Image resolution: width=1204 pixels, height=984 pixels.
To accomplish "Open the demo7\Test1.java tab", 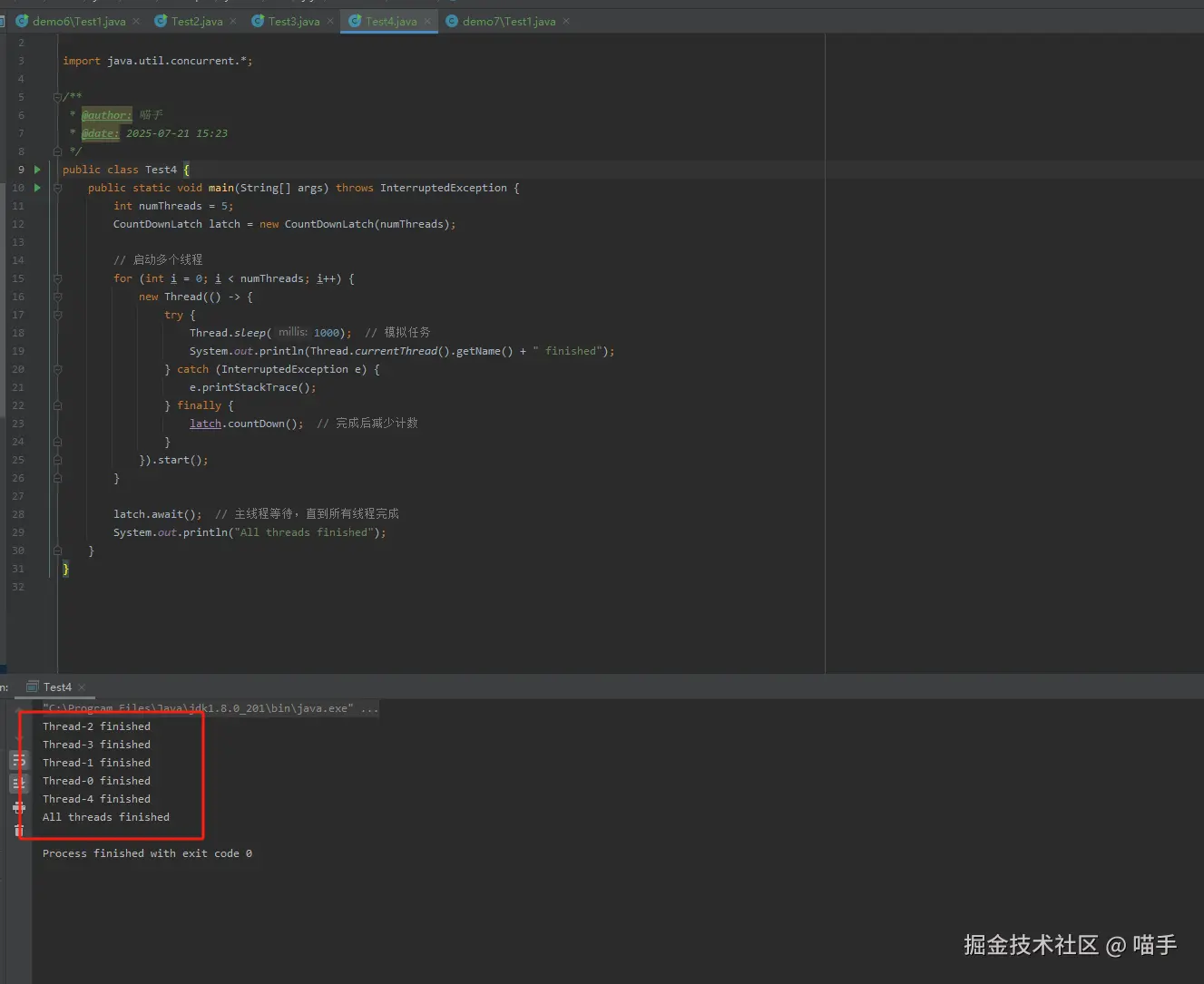I will [509, 21].
